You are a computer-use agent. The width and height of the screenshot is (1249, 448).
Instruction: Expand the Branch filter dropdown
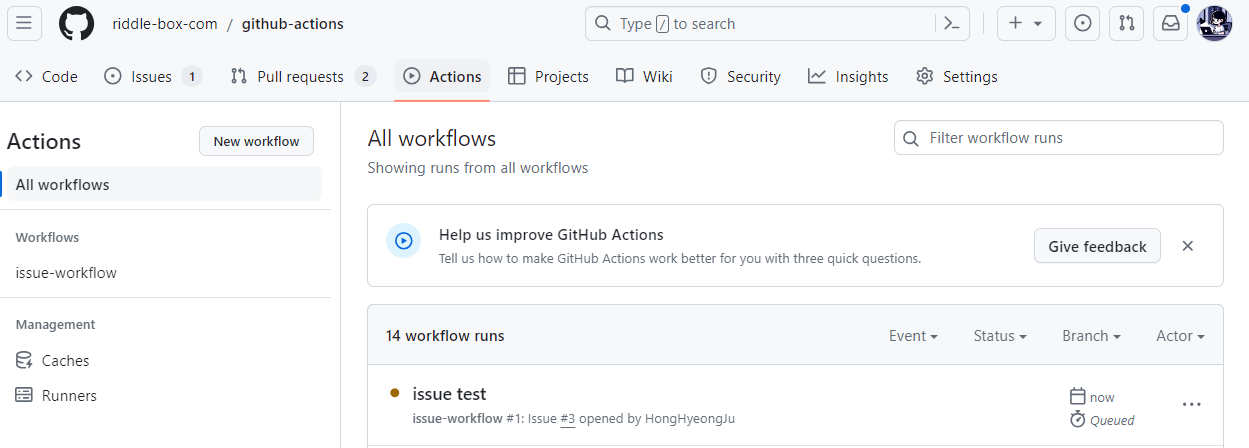click(x=1091, y=336)
